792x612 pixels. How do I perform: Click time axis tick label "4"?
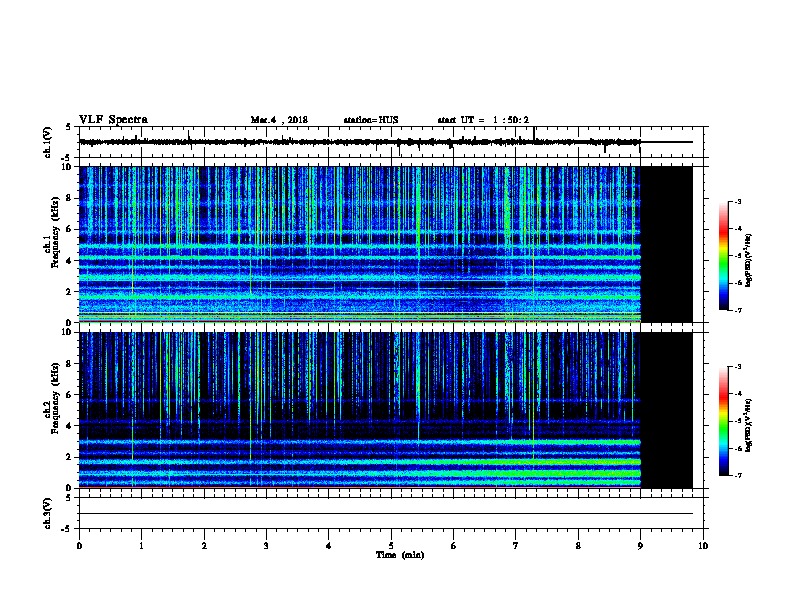pos(328,546)
